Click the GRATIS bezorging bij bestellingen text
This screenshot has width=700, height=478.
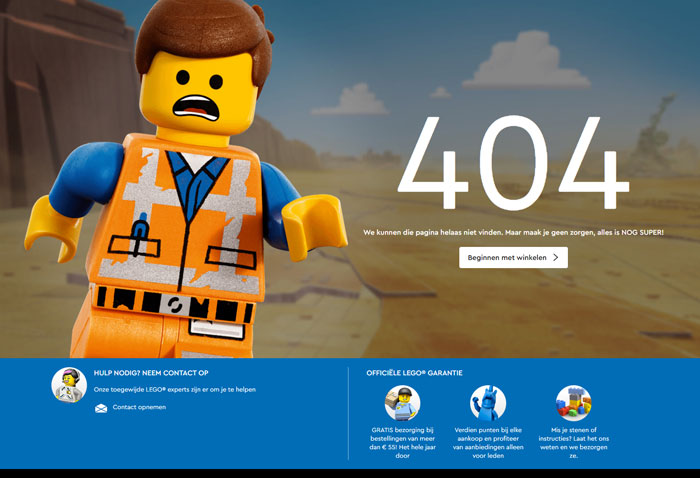click(x=402, y=443)
